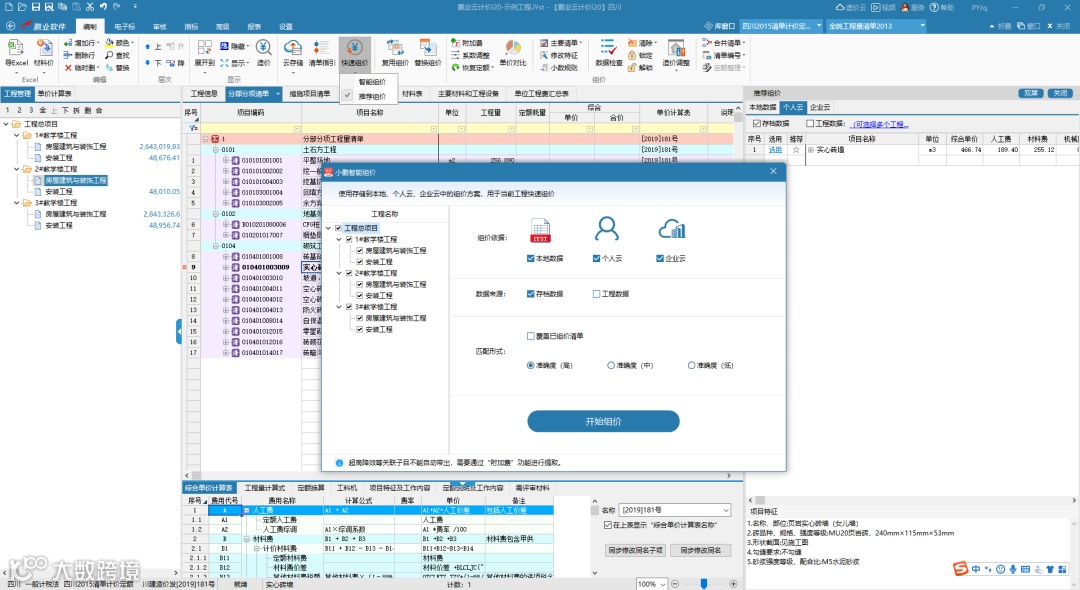1080x590 pixels.
Task: Select 智能组价 in the dropdown menu
Action: coord(372,82)
